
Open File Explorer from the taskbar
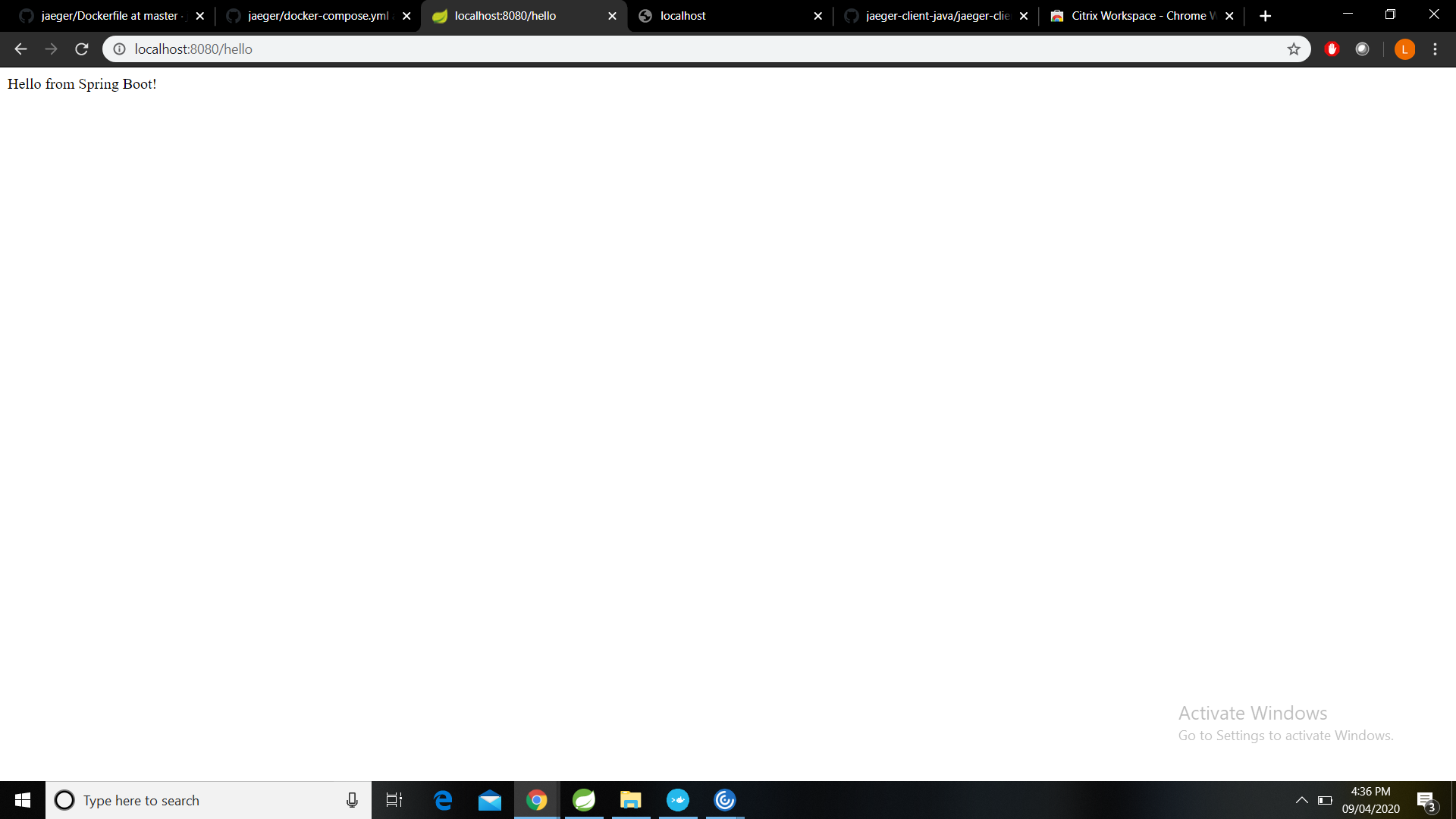(631, 800)
